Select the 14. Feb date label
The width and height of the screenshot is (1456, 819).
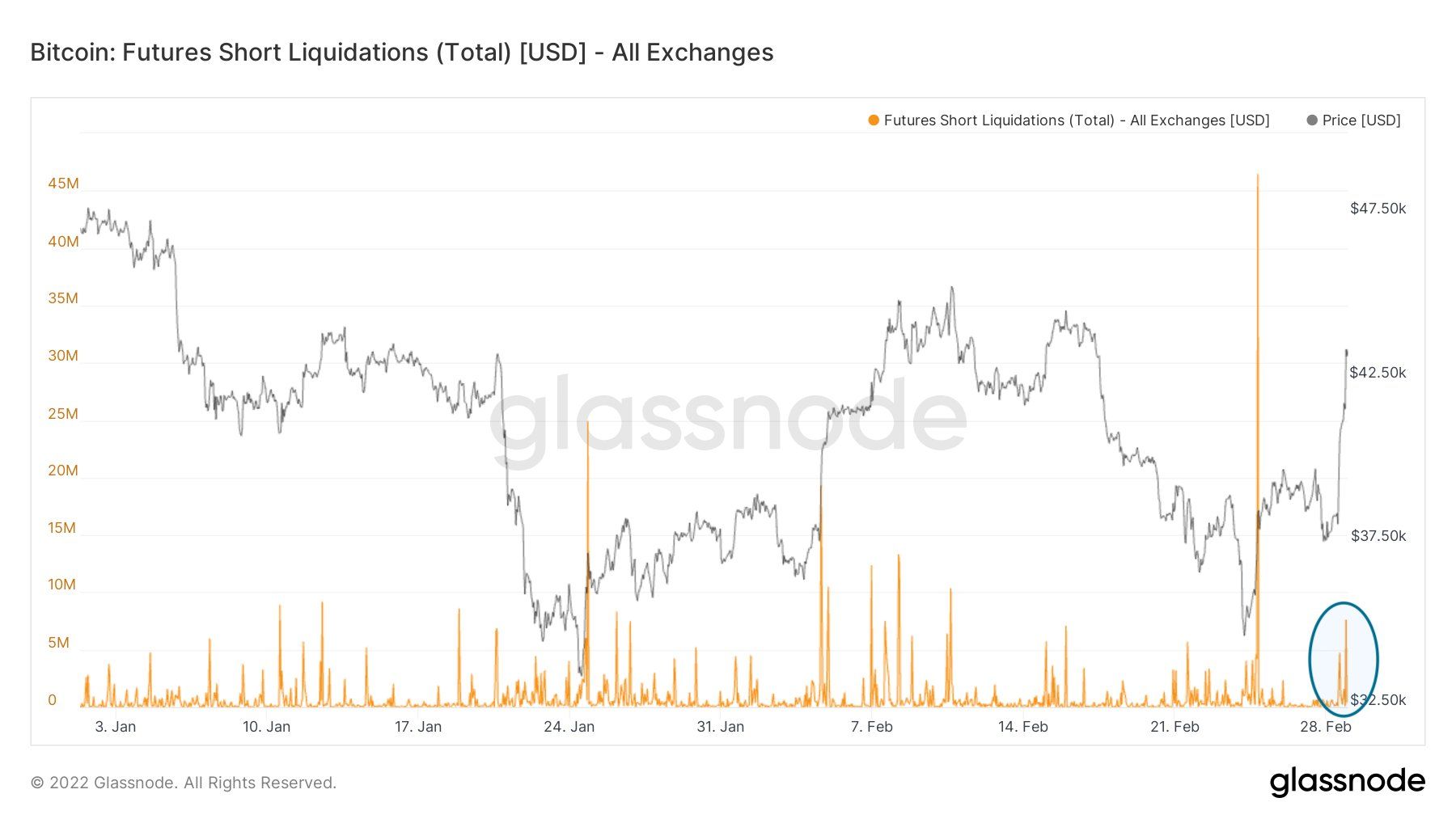(x=1022, y=727)
